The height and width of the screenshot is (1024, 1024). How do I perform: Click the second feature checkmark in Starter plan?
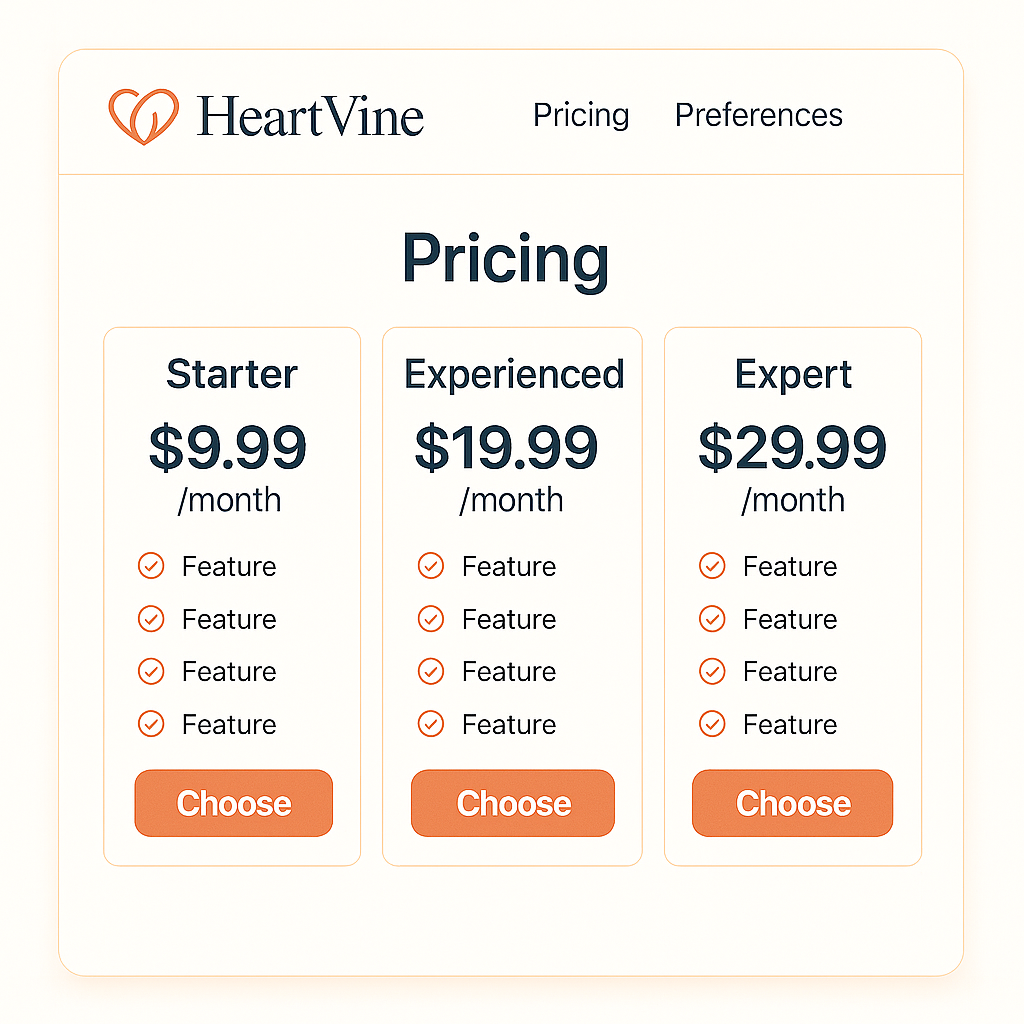pyautogui.click(x=151, y=619)
